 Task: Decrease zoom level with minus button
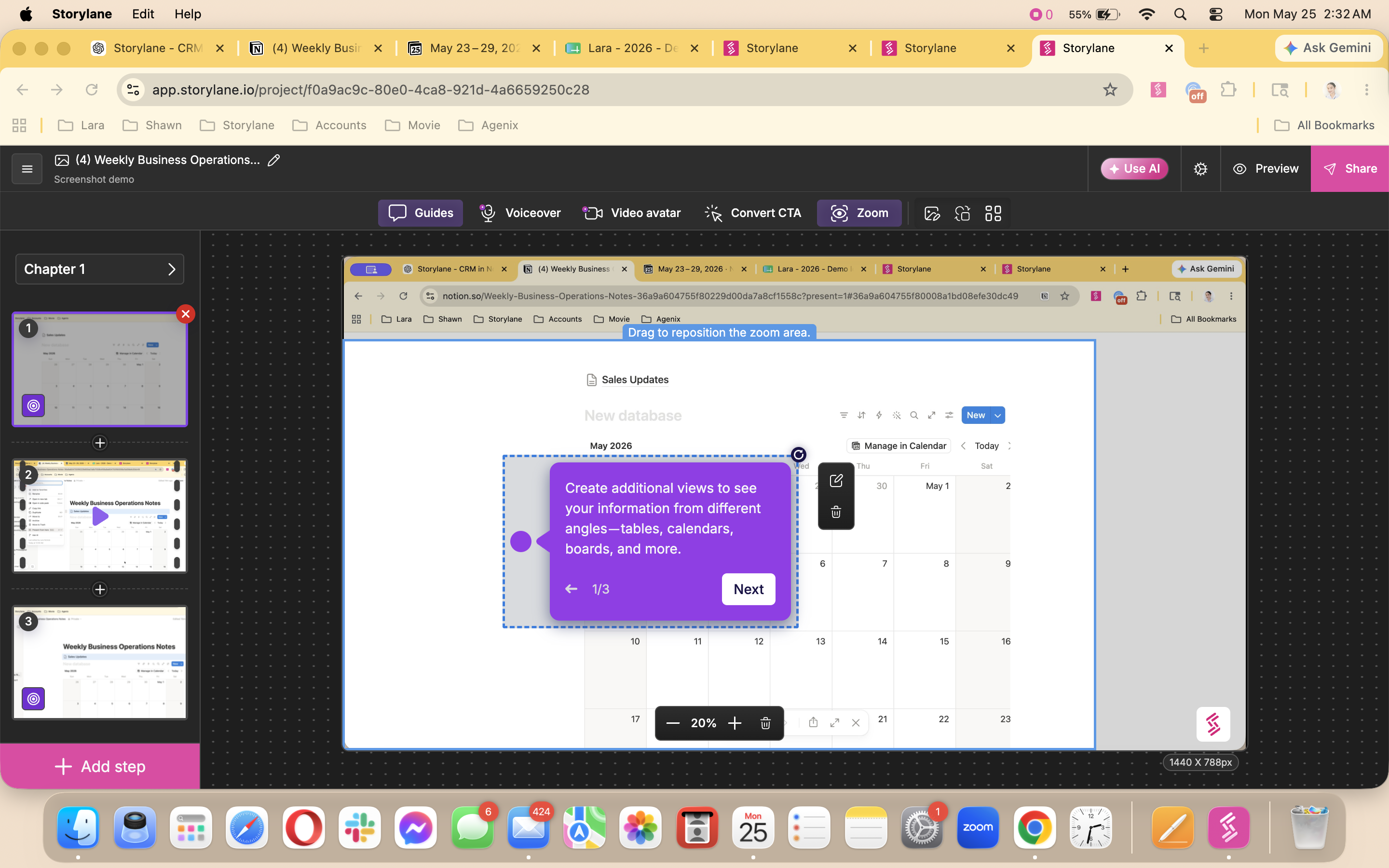[x=673, y=723]
